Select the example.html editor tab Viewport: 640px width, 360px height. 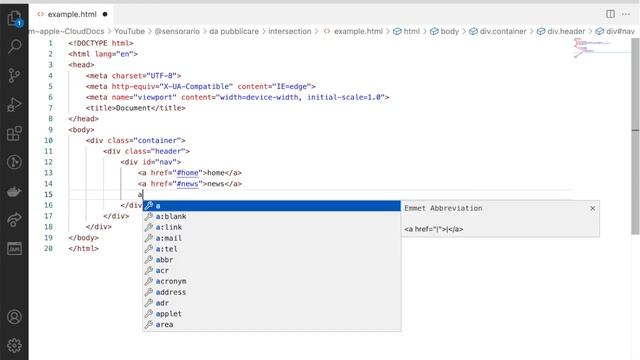coord(72,14)
